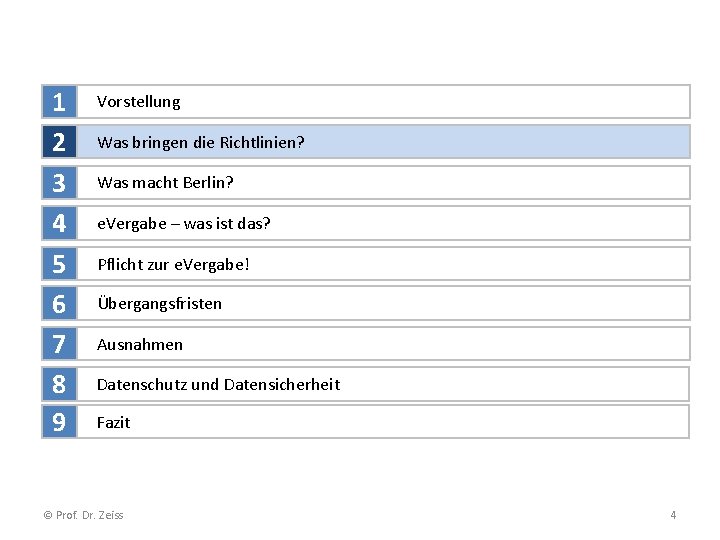Click the number 6 box
Image resolution: width=720 pixels, height=540 pixels.
(x=59, y=304)
